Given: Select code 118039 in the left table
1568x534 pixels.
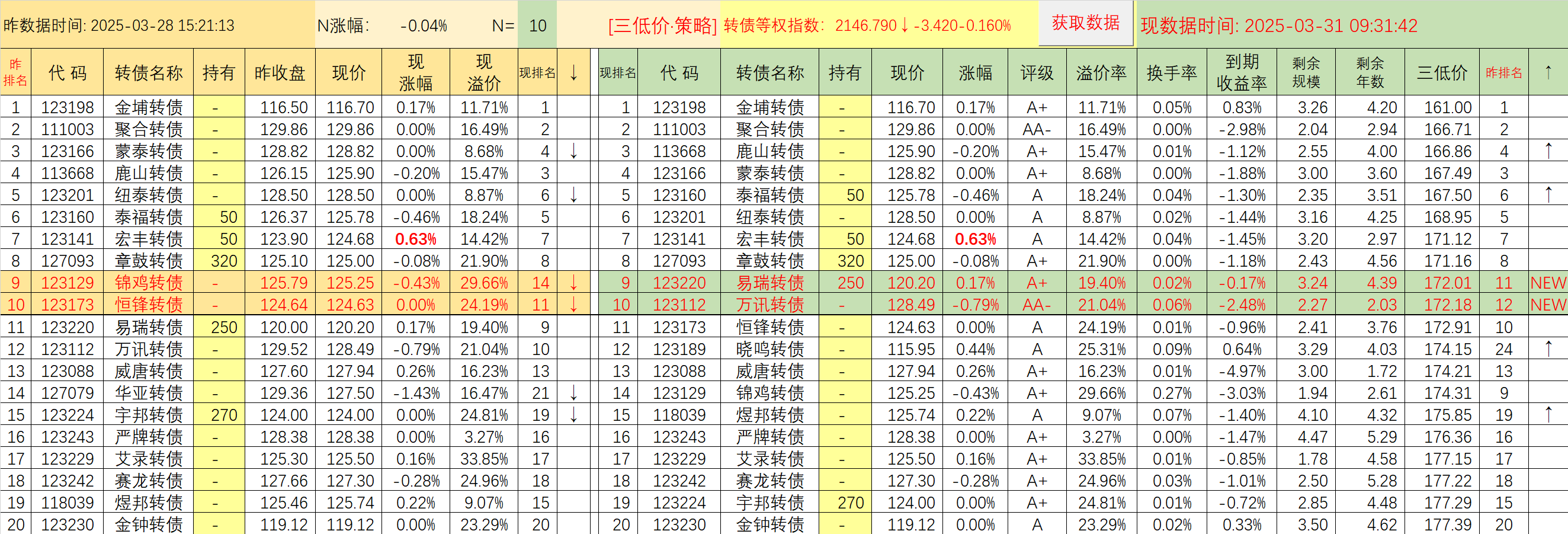Looking at the screenshot, I should pyautogui.click(x=67, y=503).
